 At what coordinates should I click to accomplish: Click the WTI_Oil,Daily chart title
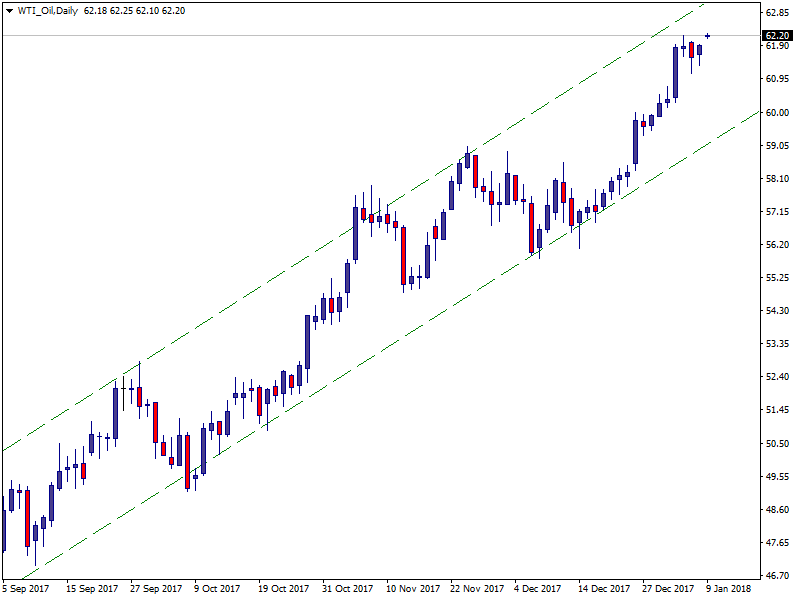tap(48, 10)
